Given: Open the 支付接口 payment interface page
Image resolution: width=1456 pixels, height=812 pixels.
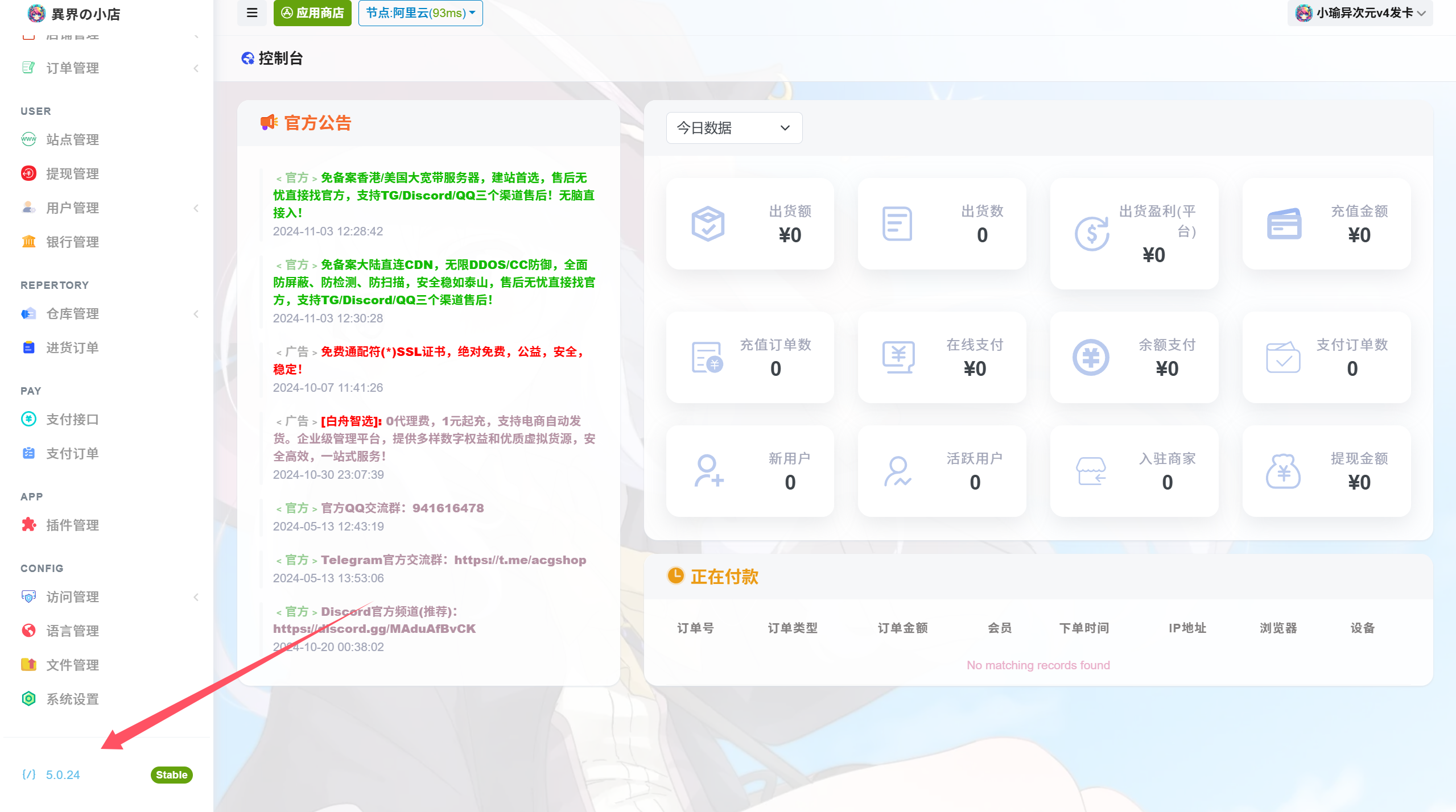Looking at the screenshot, I should tap(72, 419).
